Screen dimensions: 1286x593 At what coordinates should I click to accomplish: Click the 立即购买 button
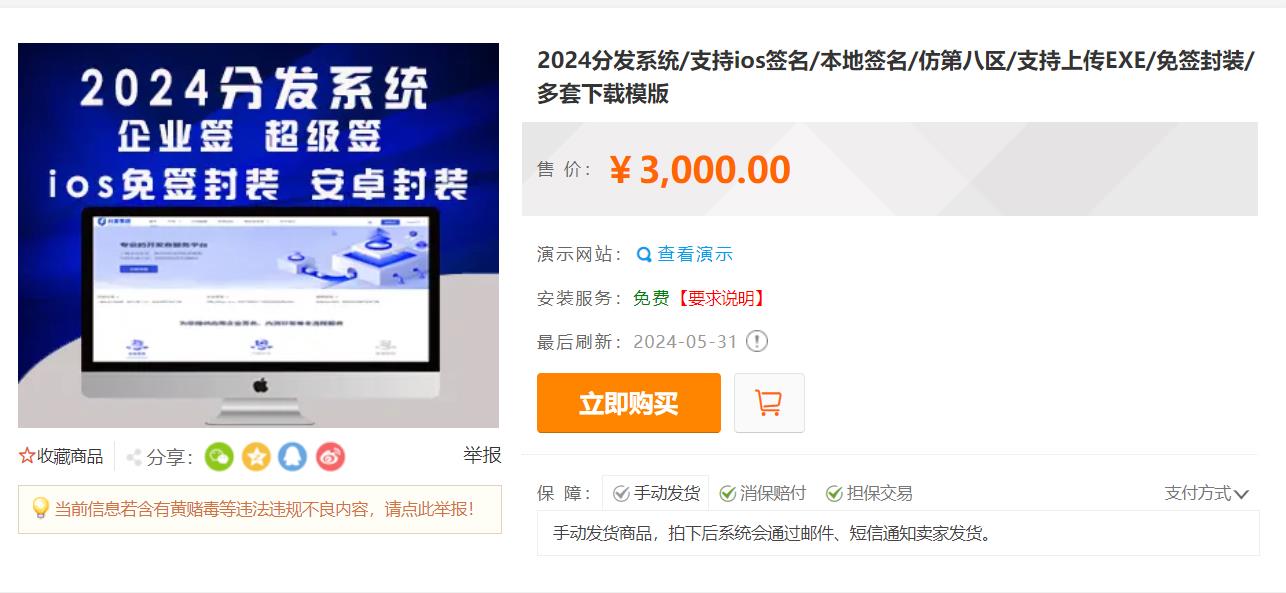click(x=629, y=403)
